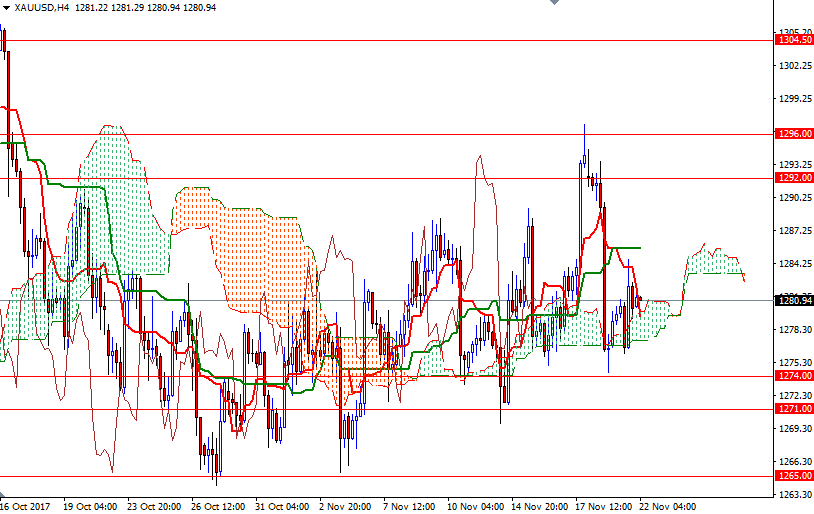The image size is (814, 514).
Task: Click the 1271.00 red price label
Action: 793,409
